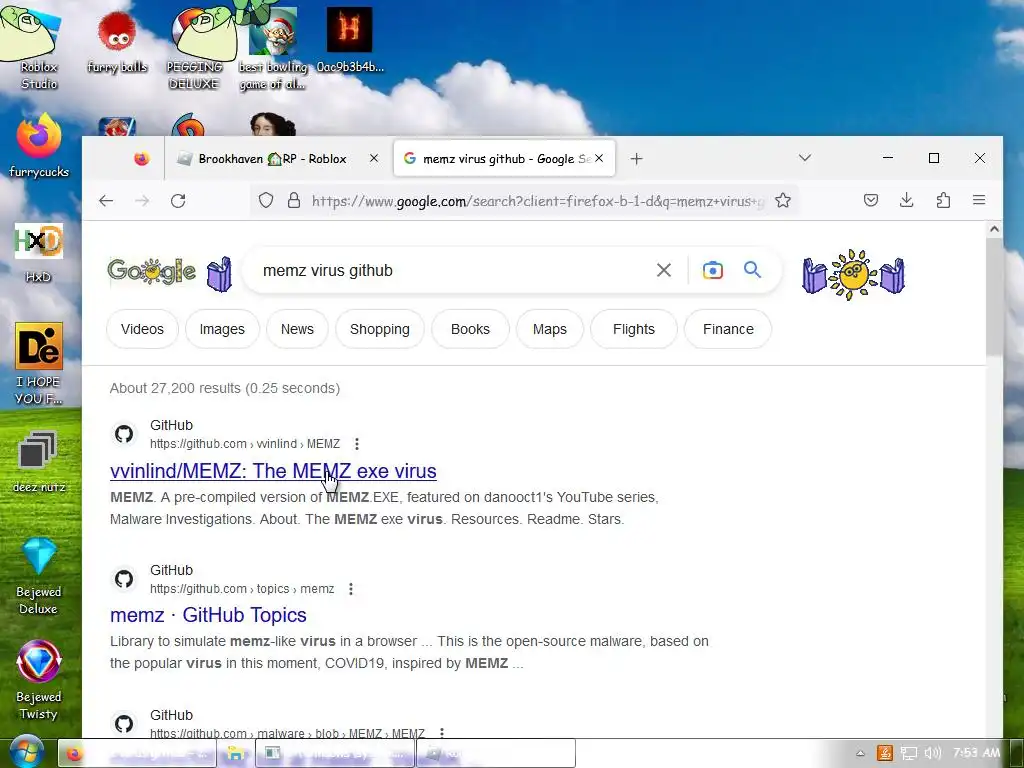Bookmark this page with the star
The width and height of the screenshot is (1024, 768).
(783, 200)
